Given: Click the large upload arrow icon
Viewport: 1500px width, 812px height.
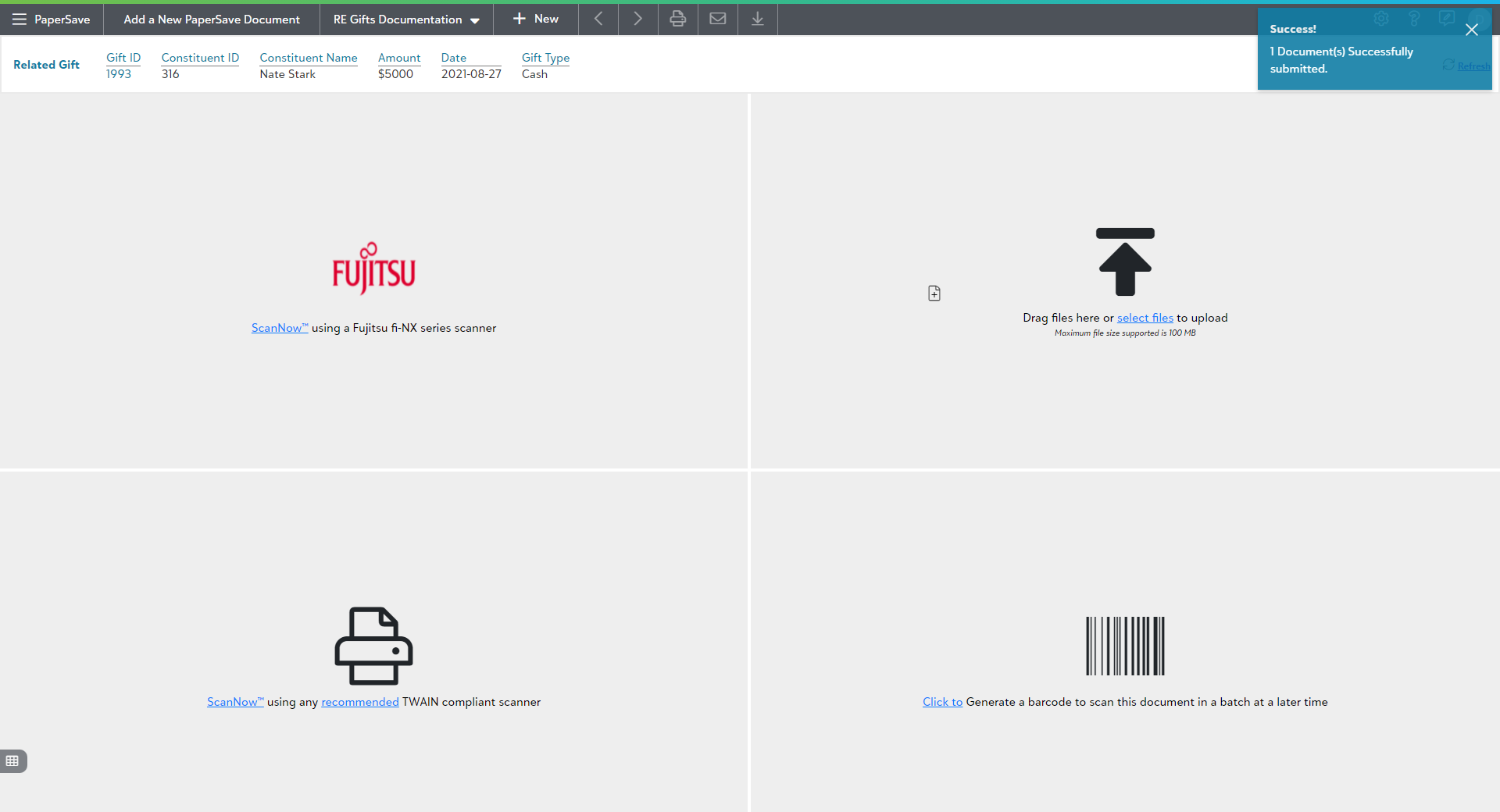Looking at the screenshot, I should tap(1125, 262).
